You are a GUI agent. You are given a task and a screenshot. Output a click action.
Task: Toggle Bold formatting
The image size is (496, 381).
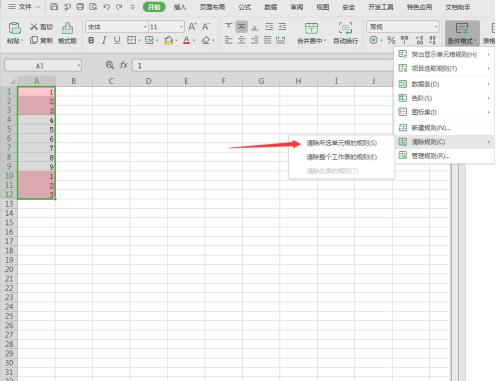(x=91, y=40)
